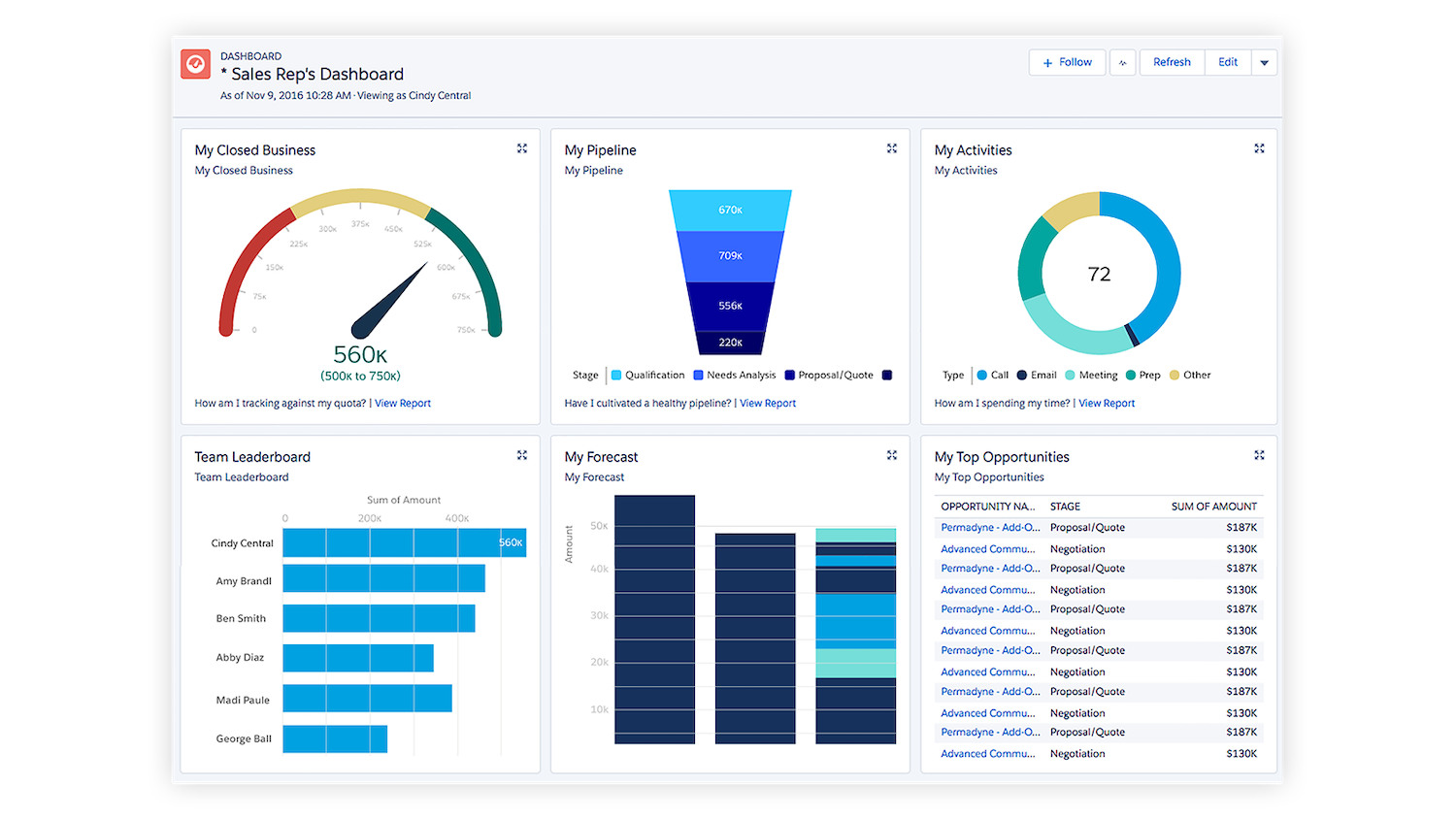Expand the My Closed Business widget
This screenshot has height=819, width=1456.
coord(522,148)
